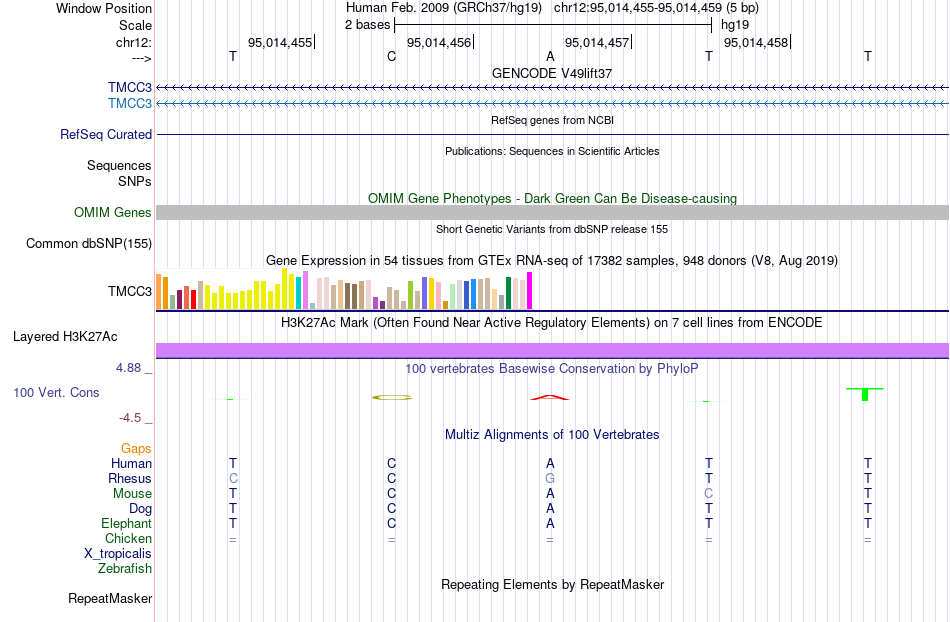Click the tall green T conservation glyph
The image size is (950, 622).
coord(865,394)
